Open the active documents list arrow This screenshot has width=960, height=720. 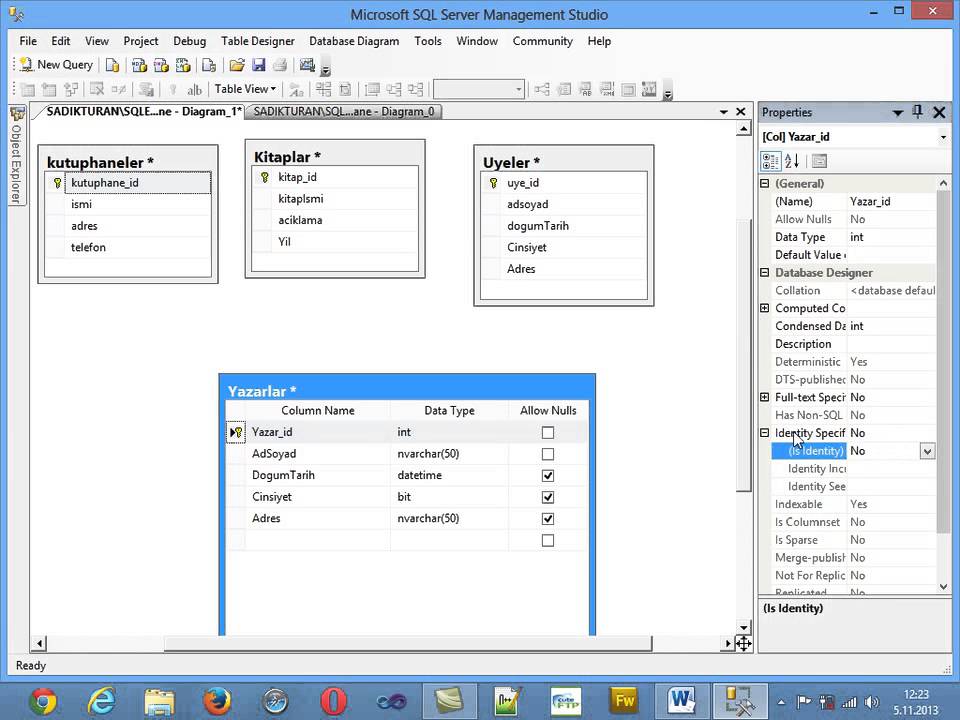coord(724,112)
